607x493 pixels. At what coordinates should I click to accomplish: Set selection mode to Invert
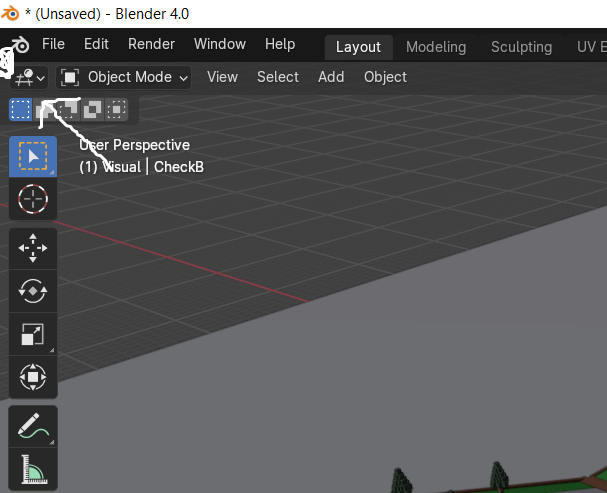pyautogui.click(x=92, y=110)
